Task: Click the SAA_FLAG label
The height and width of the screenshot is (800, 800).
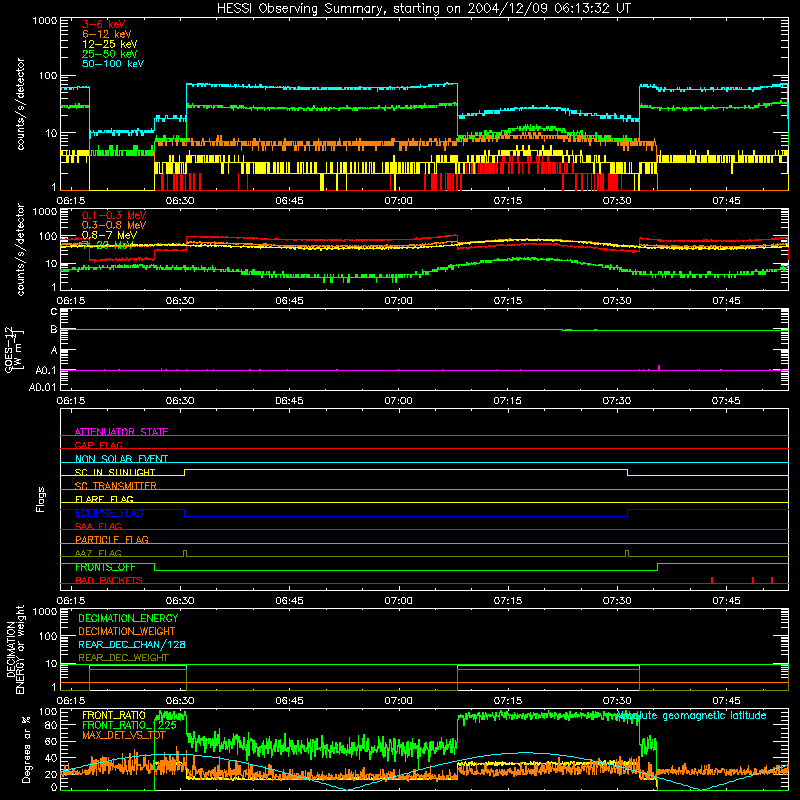Action: coord(98,526)
